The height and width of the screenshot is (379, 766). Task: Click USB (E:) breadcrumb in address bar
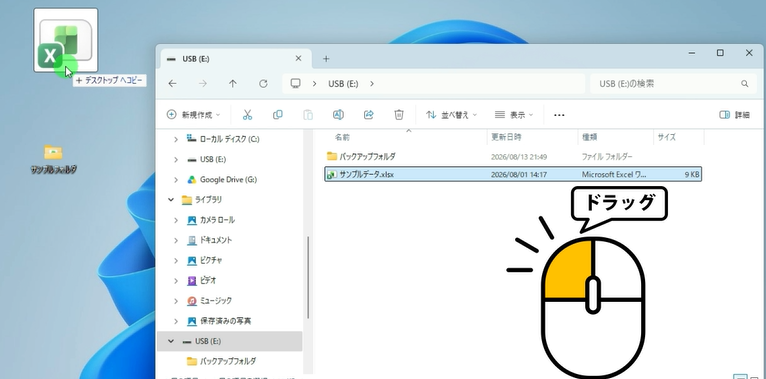point(343,84)
